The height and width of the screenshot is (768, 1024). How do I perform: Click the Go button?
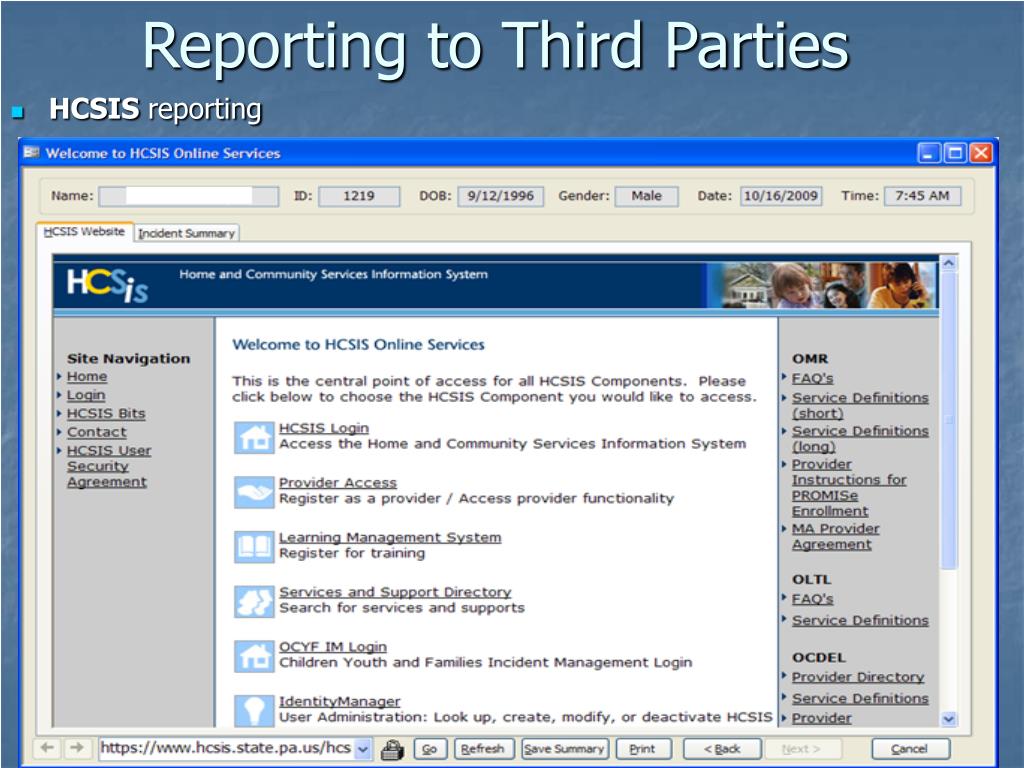[430, 749]
